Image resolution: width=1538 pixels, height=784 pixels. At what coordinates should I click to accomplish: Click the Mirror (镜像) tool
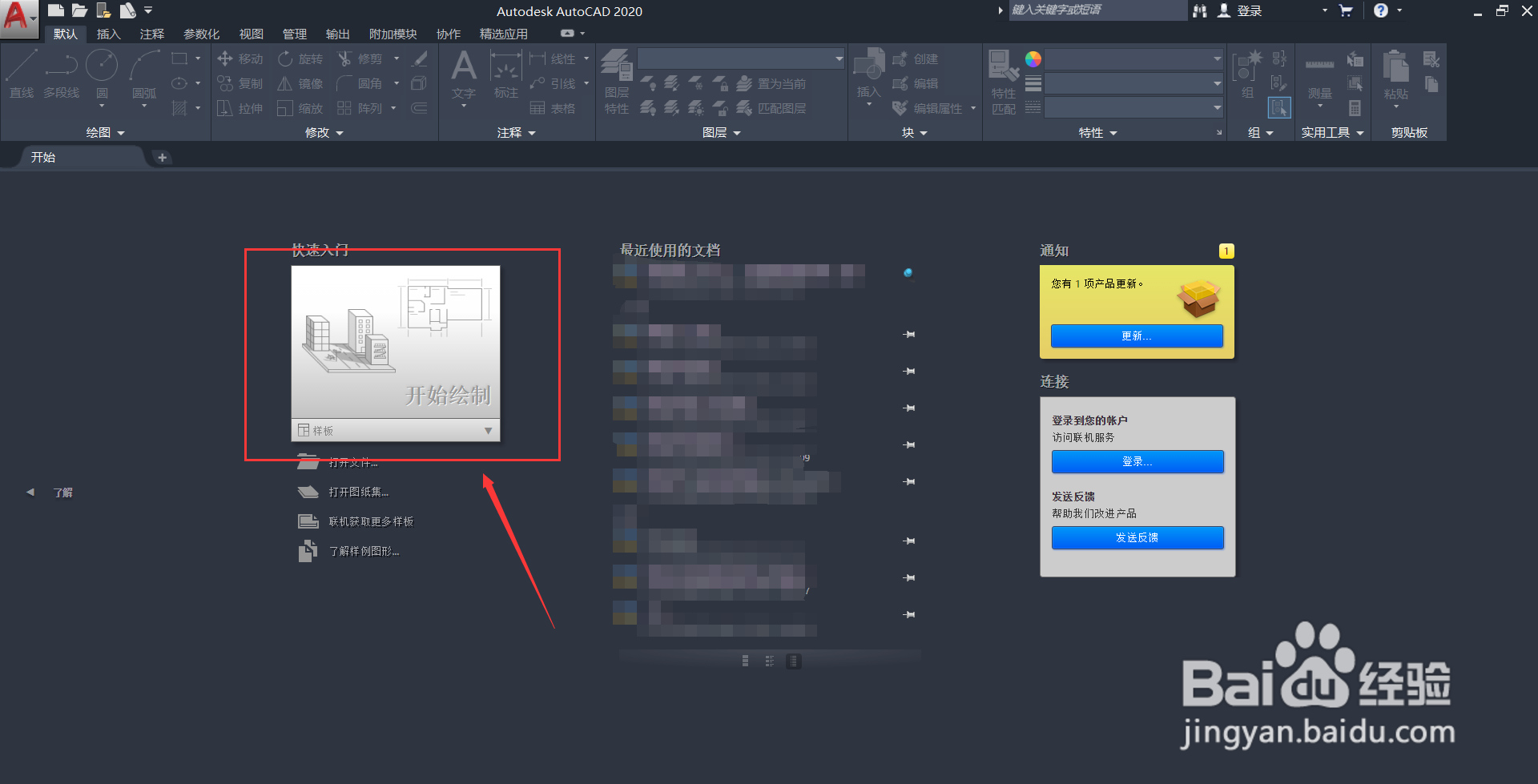coord(300,83)
